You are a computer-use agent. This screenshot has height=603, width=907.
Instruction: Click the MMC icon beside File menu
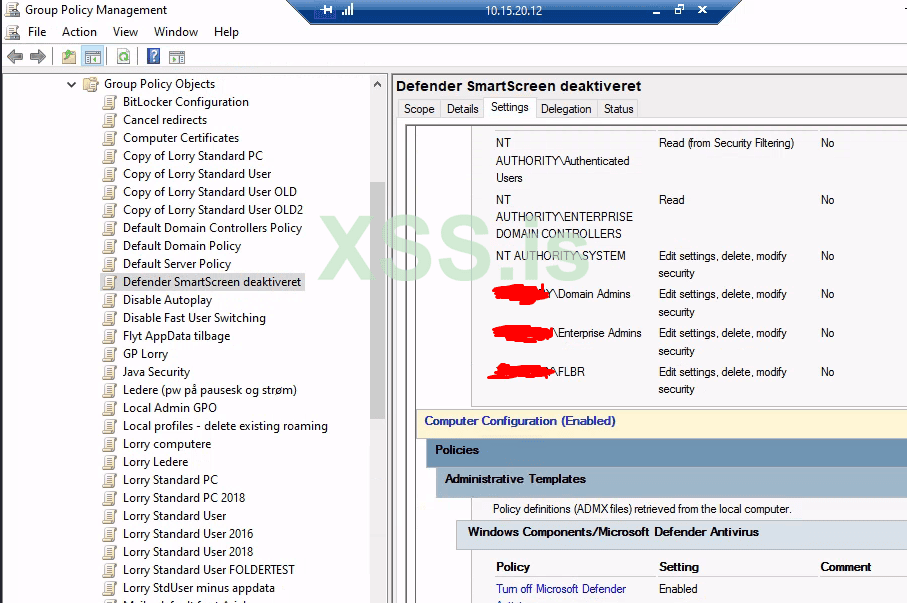pos(13,32)
